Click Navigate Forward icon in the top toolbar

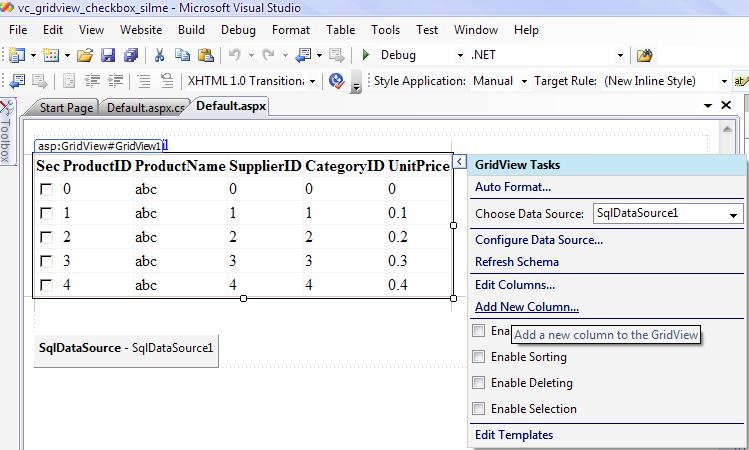(336, 55)
